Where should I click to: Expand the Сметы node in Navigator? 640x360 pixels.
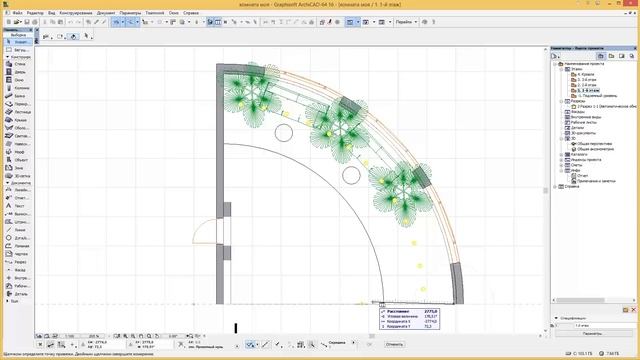(x=561, y=165)
